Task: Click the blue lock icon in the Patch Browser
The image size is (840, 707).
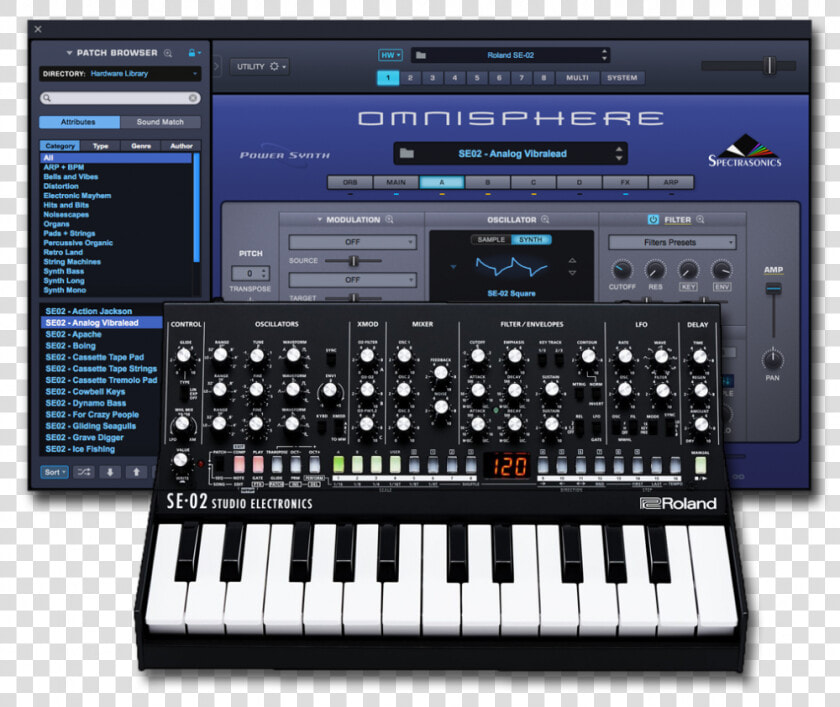Action: (191, 52)
